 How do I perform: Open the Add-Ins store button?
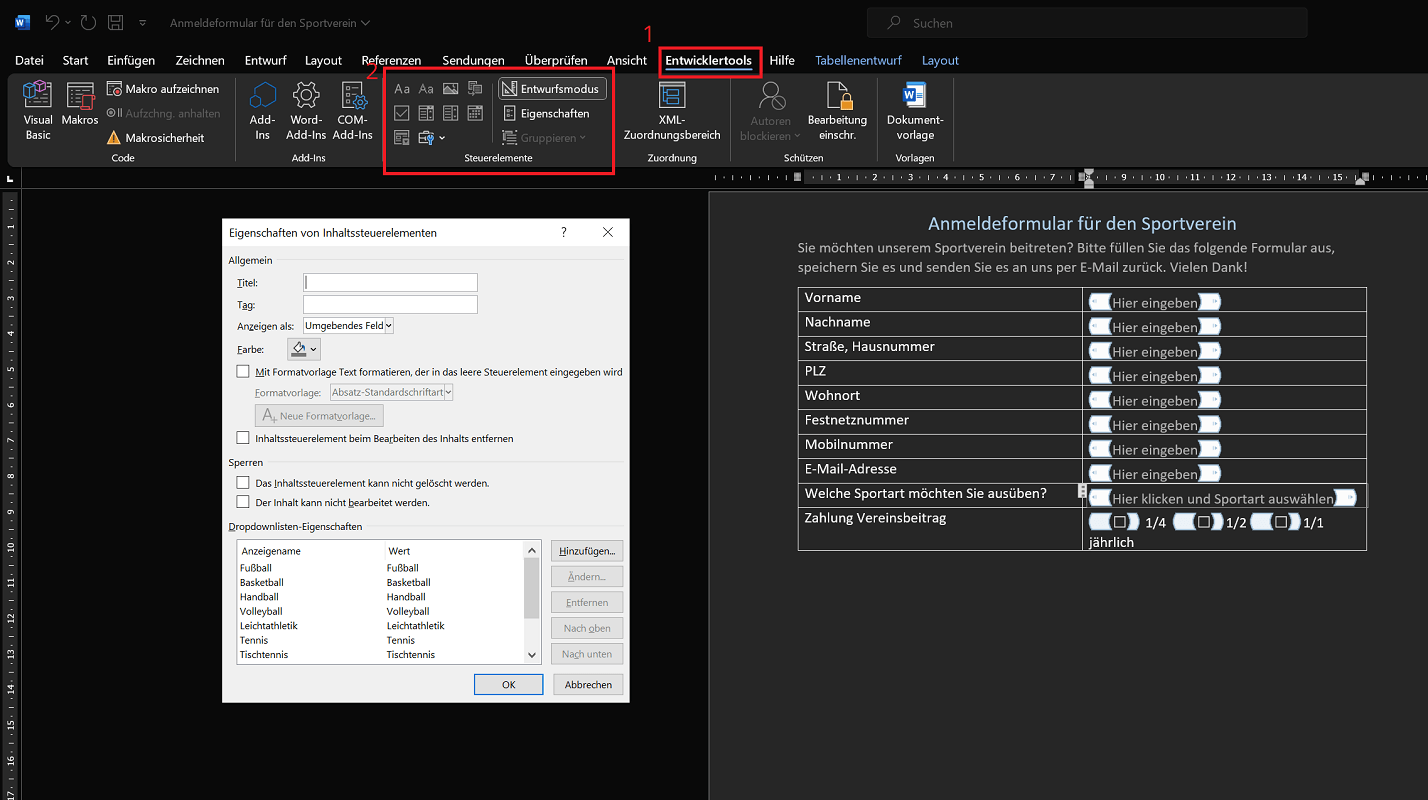pos(262,111)
